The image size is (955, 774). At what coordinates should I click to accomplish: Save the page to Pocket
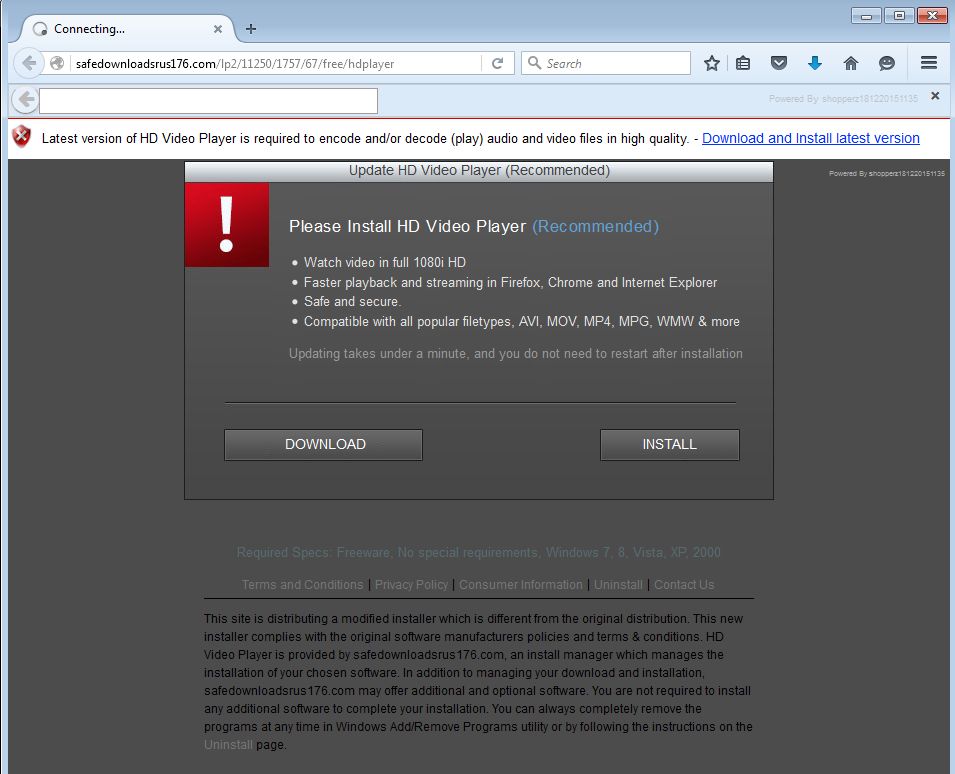[x=779, y=62]
